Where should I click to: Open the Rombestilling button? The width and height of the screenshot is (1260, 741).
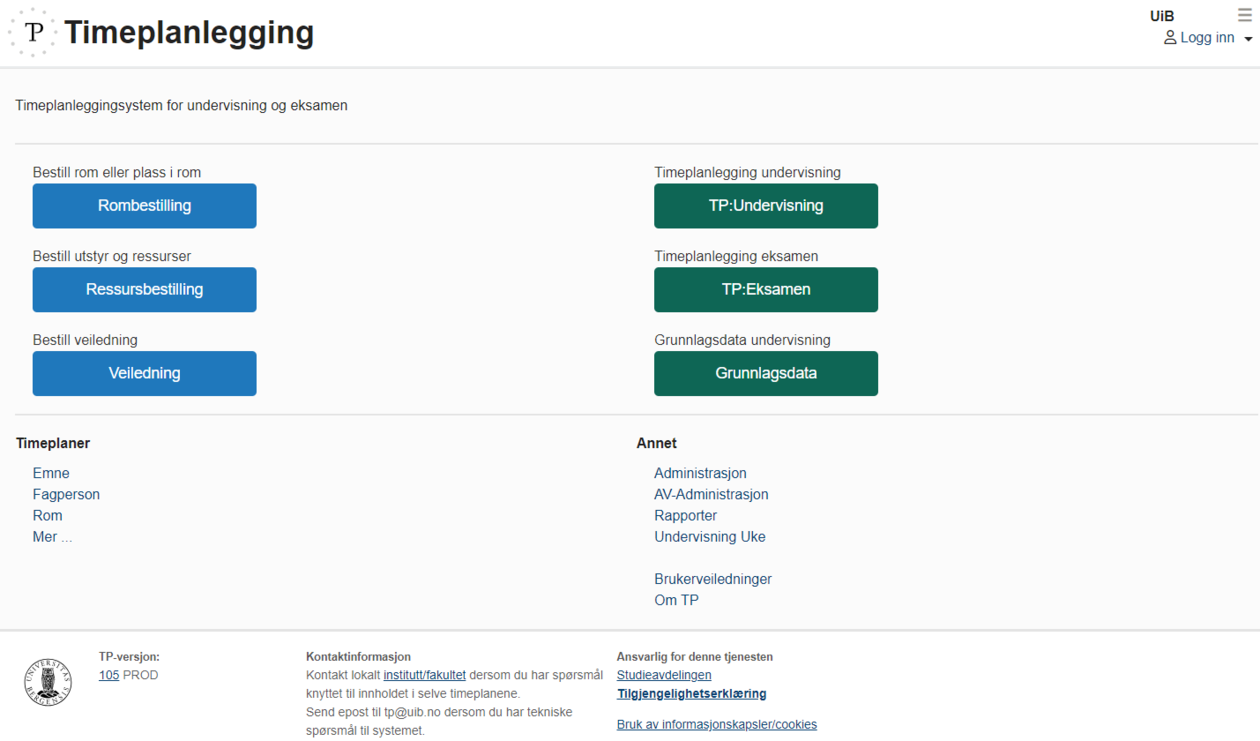(144, 206)
